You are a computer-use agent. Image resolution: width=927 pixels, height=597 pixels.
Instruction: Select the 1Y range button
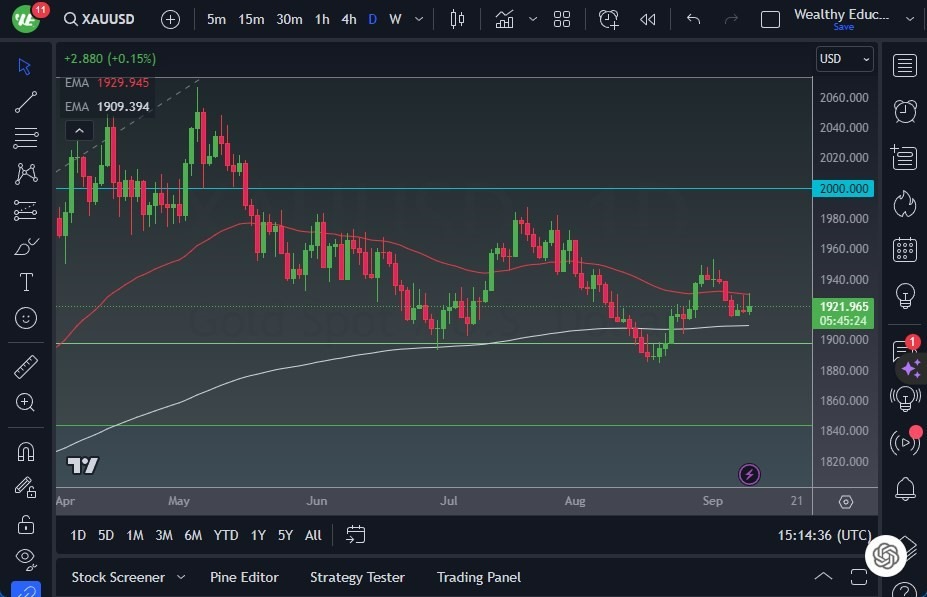257,535
